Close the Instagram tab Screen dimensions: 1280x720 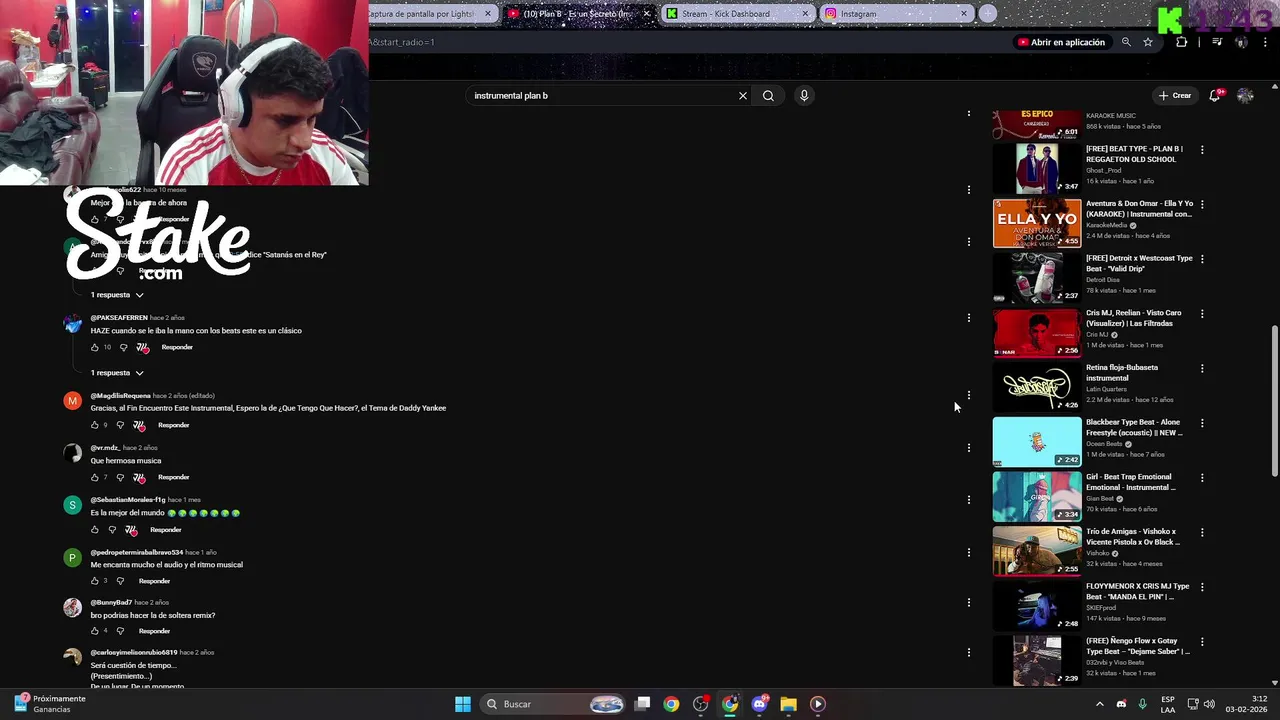964,14
